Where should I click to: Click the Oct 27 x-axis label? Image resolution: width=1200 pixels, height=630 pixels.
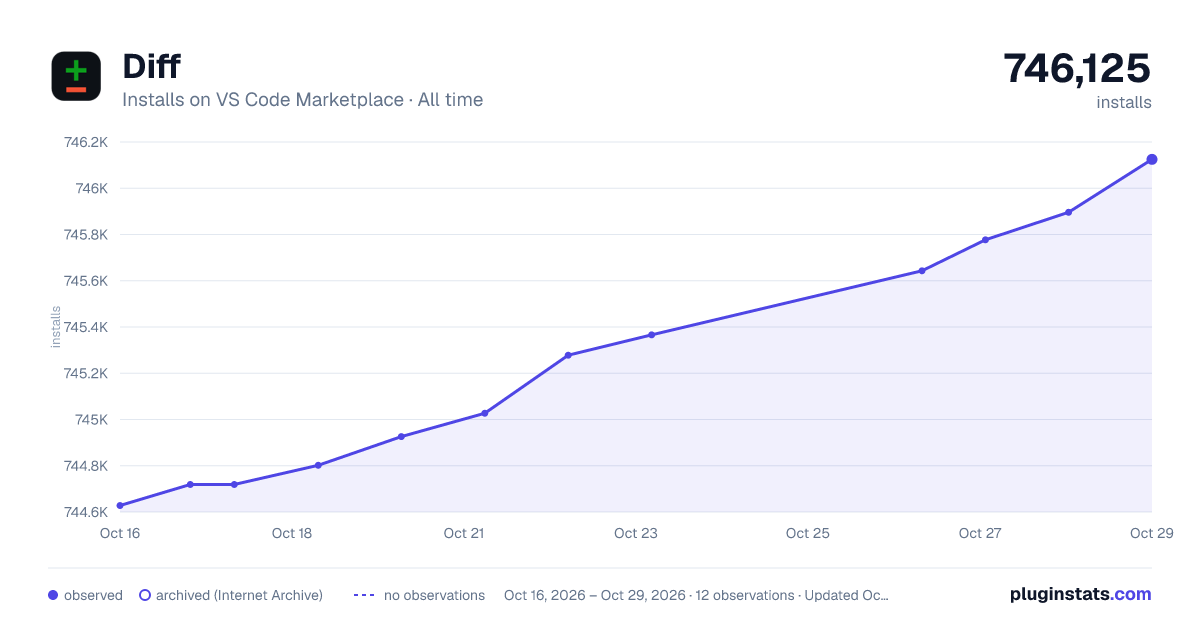[980, 533]
